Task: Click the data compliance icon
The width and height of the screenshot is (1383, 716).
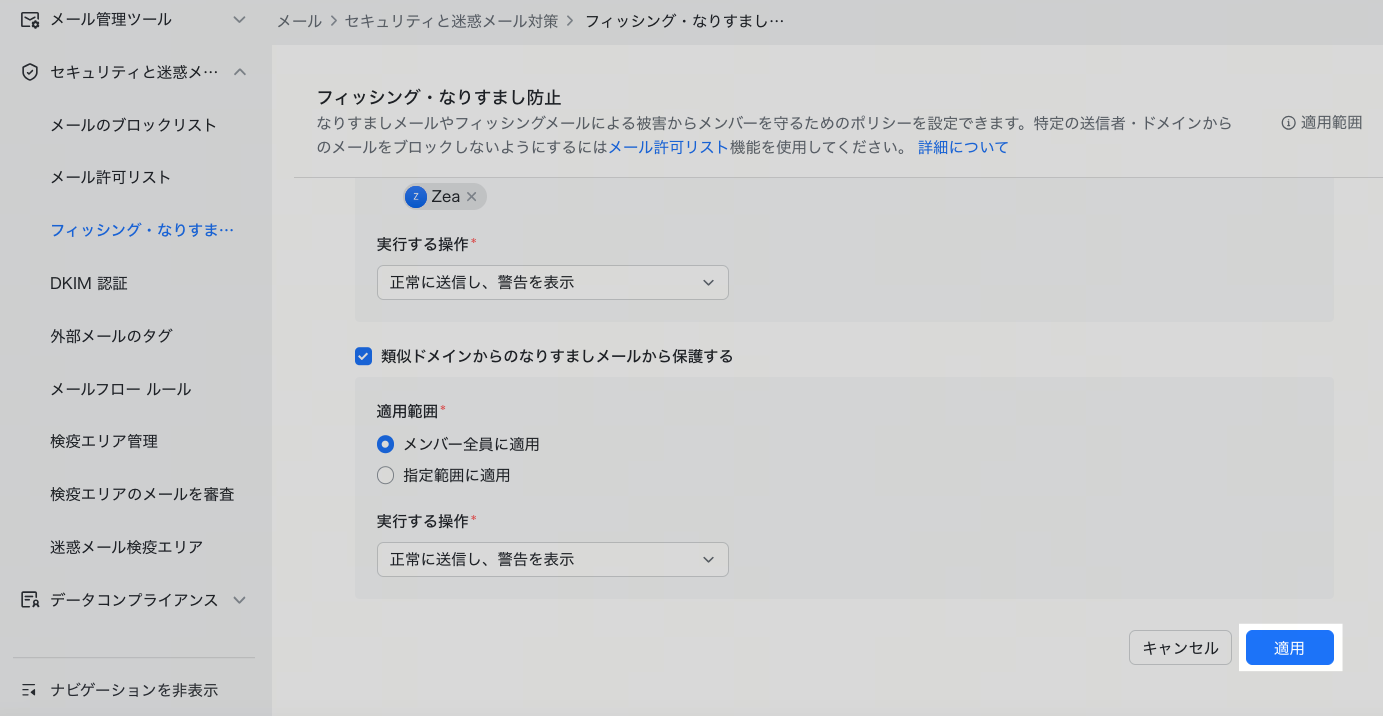Action: 30,600
